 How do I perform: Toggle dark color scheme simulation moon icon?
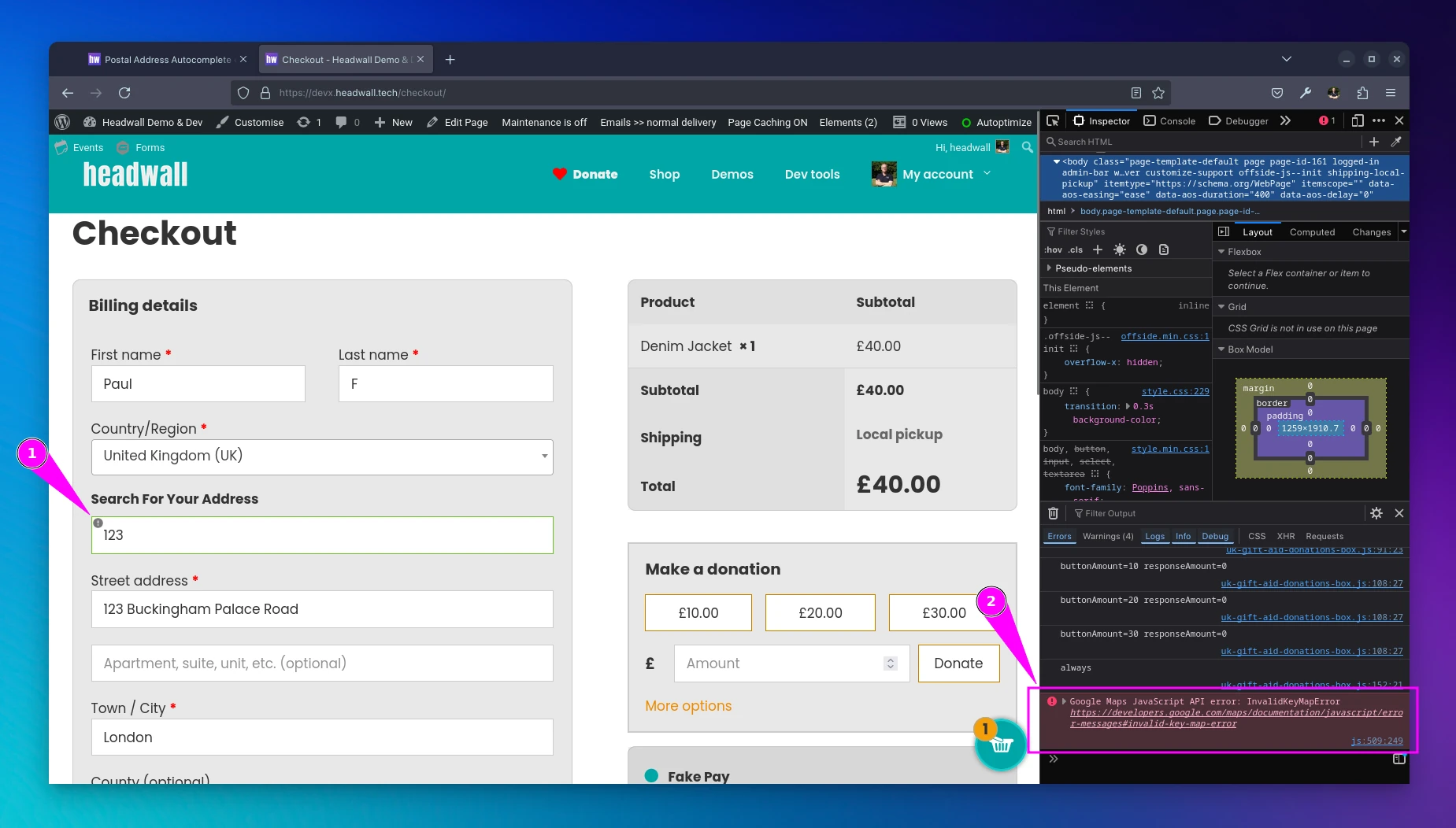click(1142, 250)
